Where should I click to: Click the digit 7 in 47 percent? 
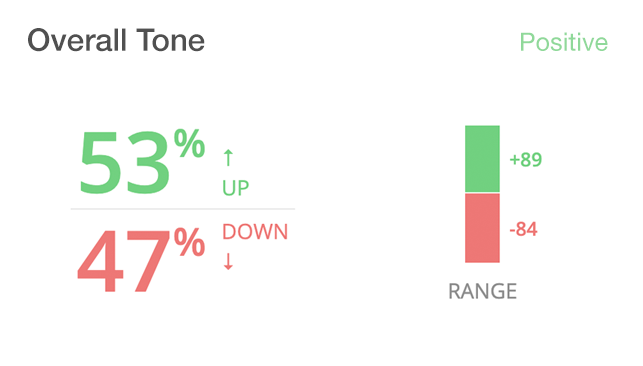click(148, 261)
